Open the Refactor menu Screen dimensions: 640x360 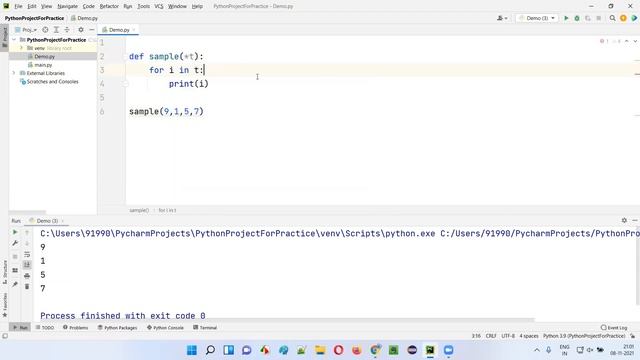pyautogui.click(x=109, y=6)
